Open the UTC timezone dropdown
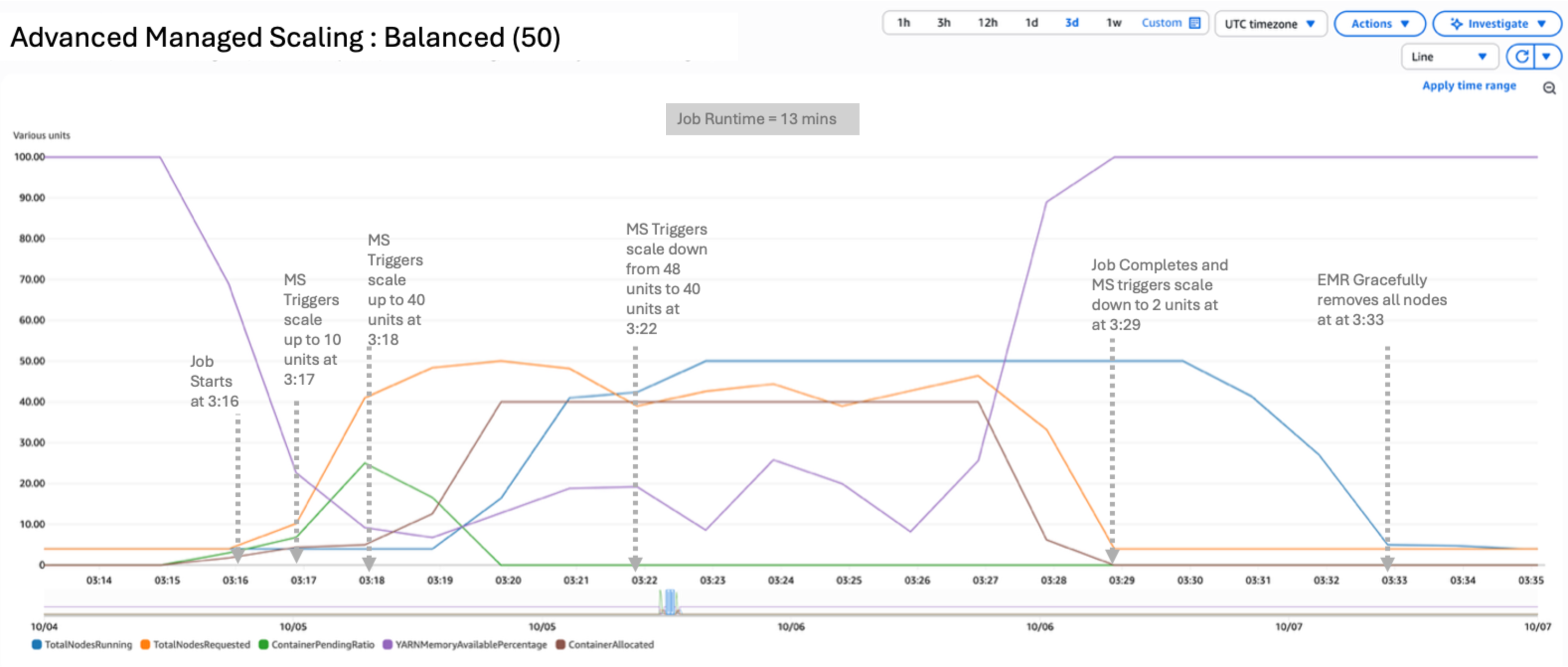This screenshot has width=1568, height=667. pyautogui.click(x=1270, y=24)
